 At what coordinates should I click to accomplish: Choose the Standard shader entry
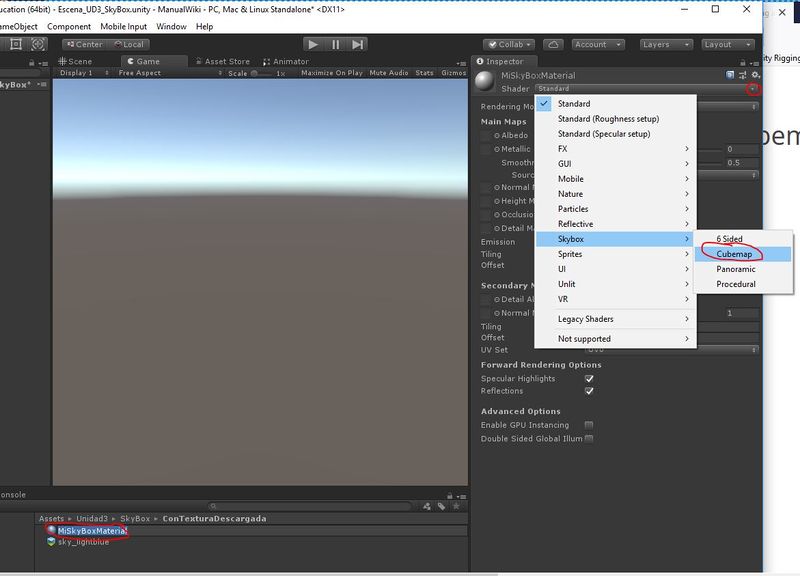(x=616, y=104)
